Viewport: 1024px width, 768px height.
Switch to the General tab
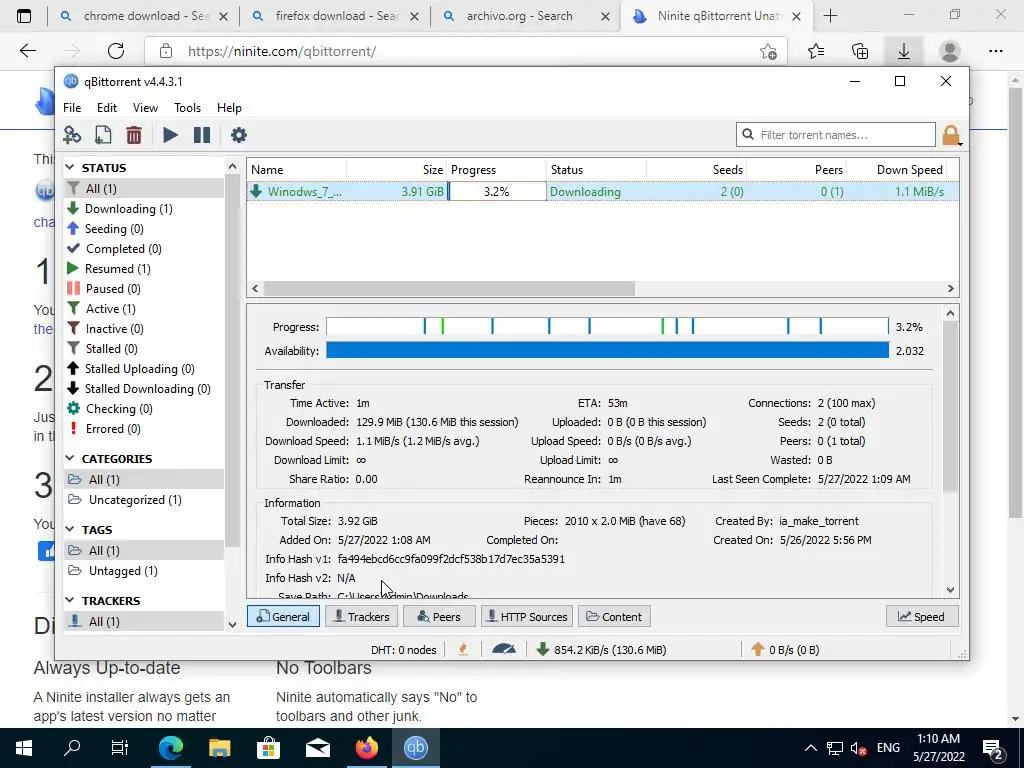283,616
